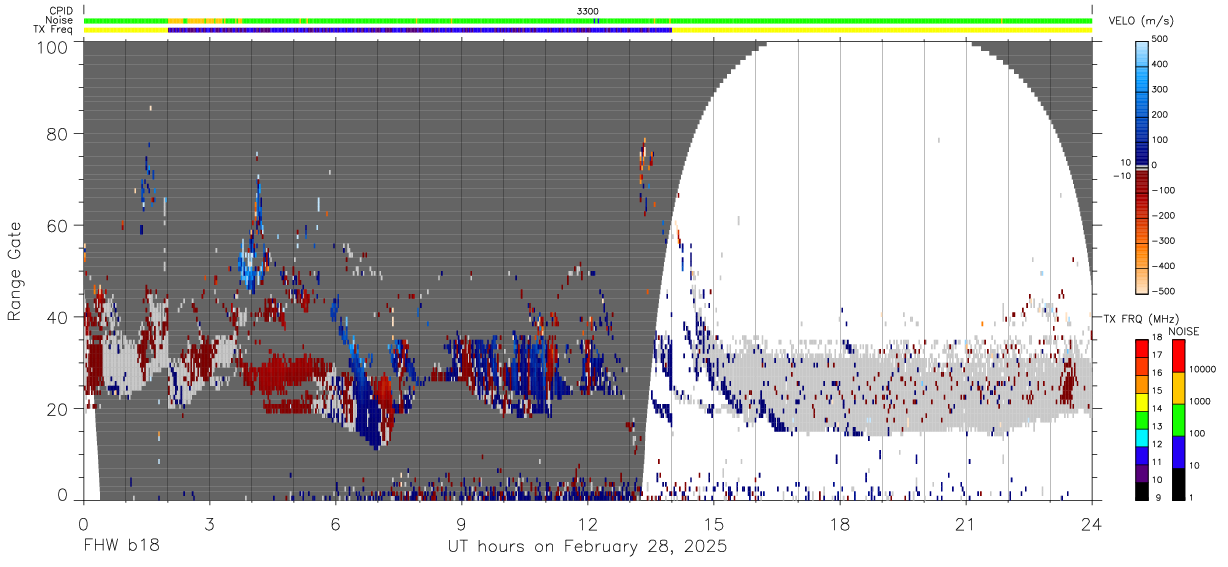Click the x-axis tick label 15

click(x=714, y=522)
